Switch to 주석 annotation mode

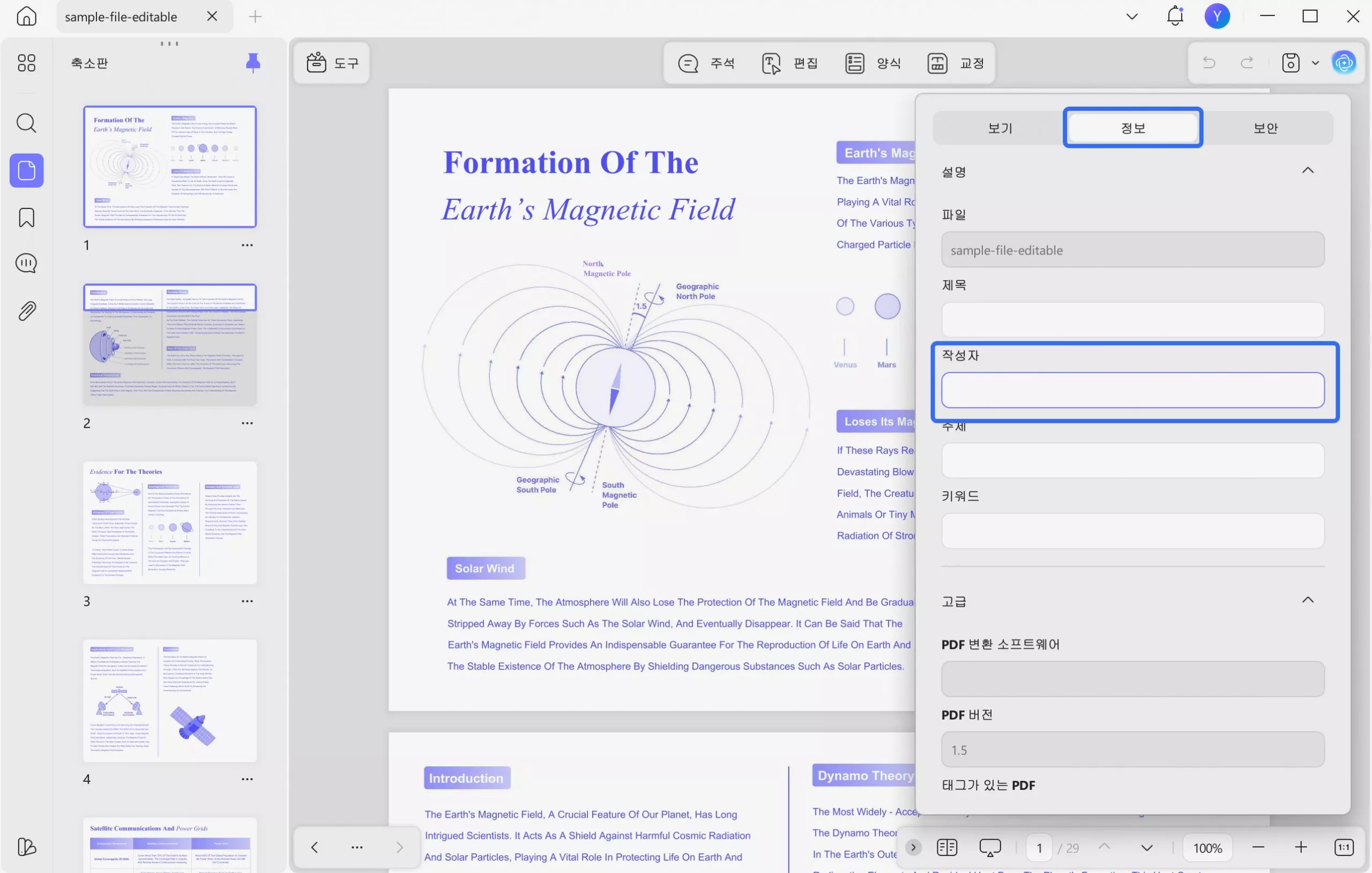[x=706, y=63]
